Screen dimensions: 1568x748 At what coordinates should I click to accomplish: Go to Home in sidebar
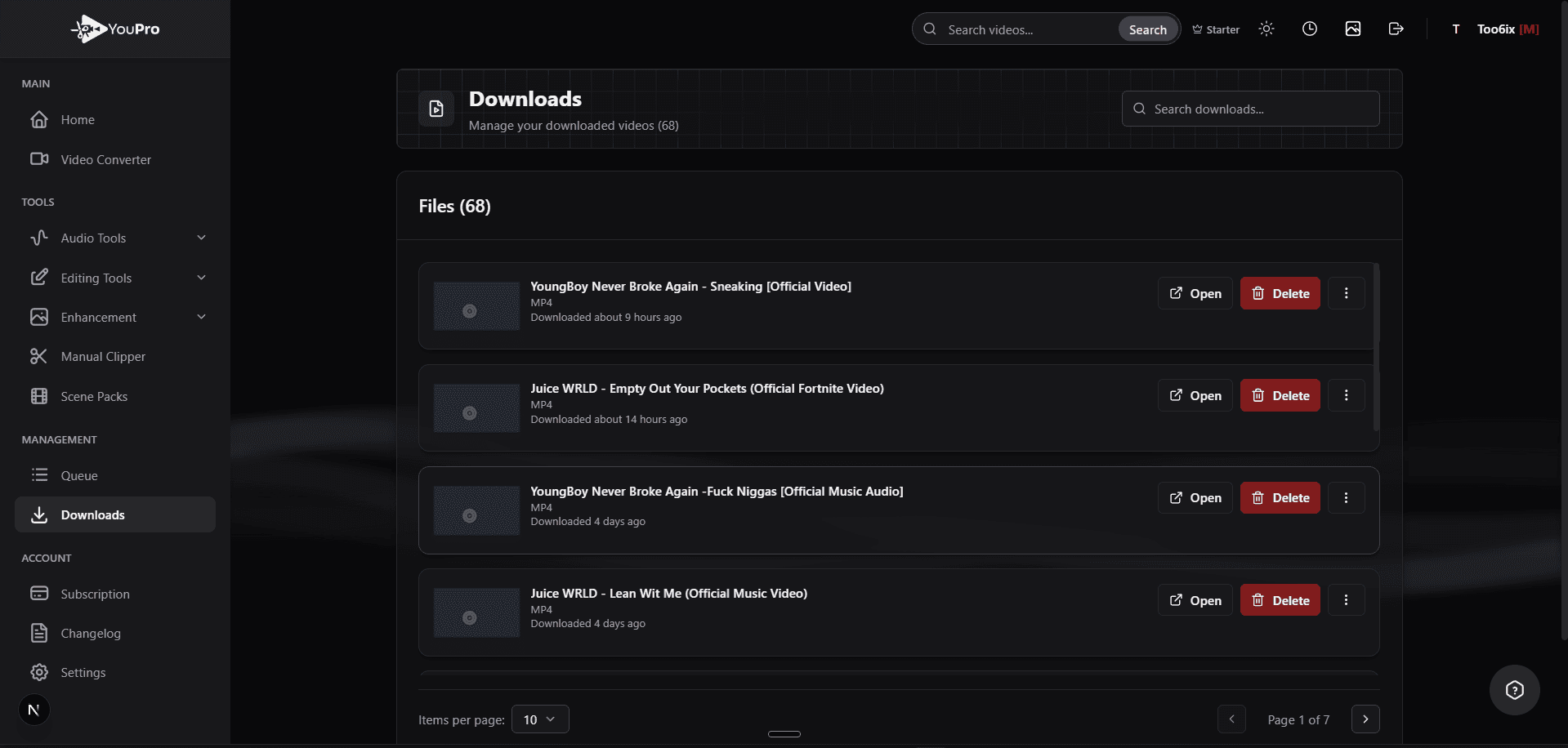click(115, 120)
